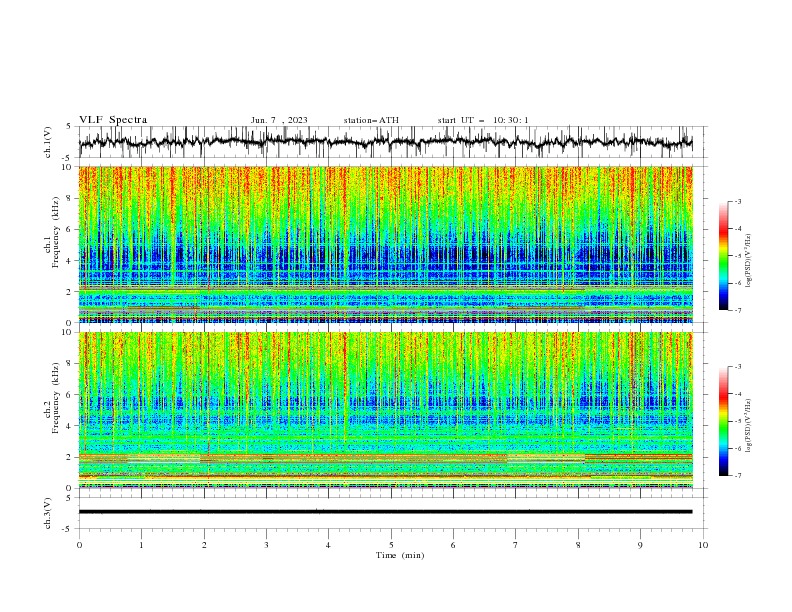Click the 'ch.3(V)' axis label
Viewport: 792px width, 612px height.
point(48,513)
